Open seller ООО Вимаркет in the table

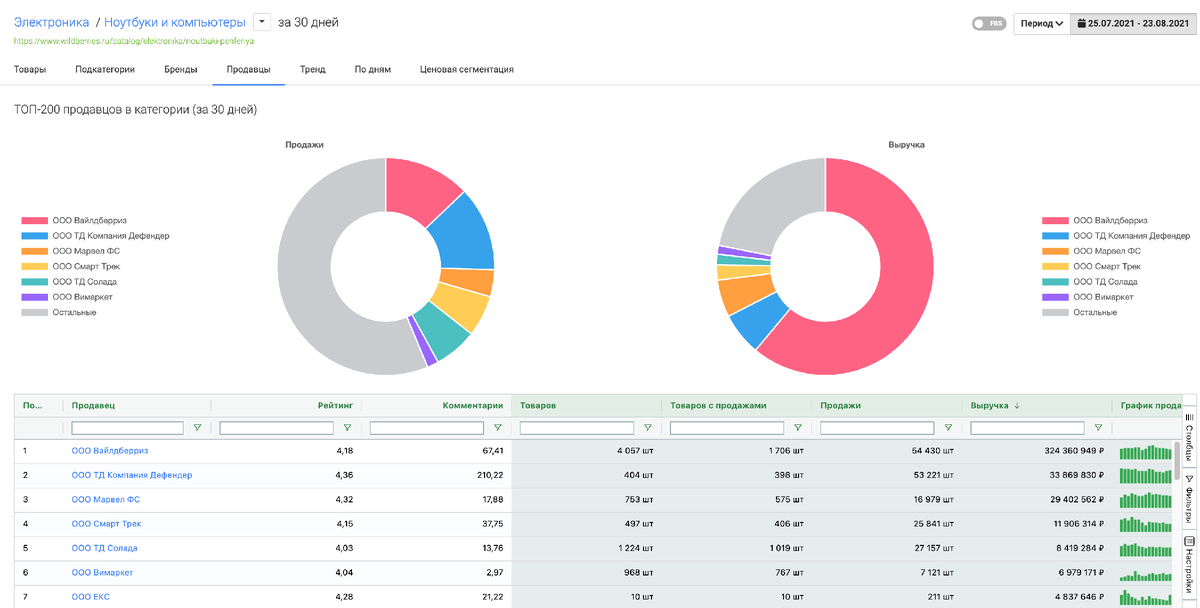coord(102,573)
